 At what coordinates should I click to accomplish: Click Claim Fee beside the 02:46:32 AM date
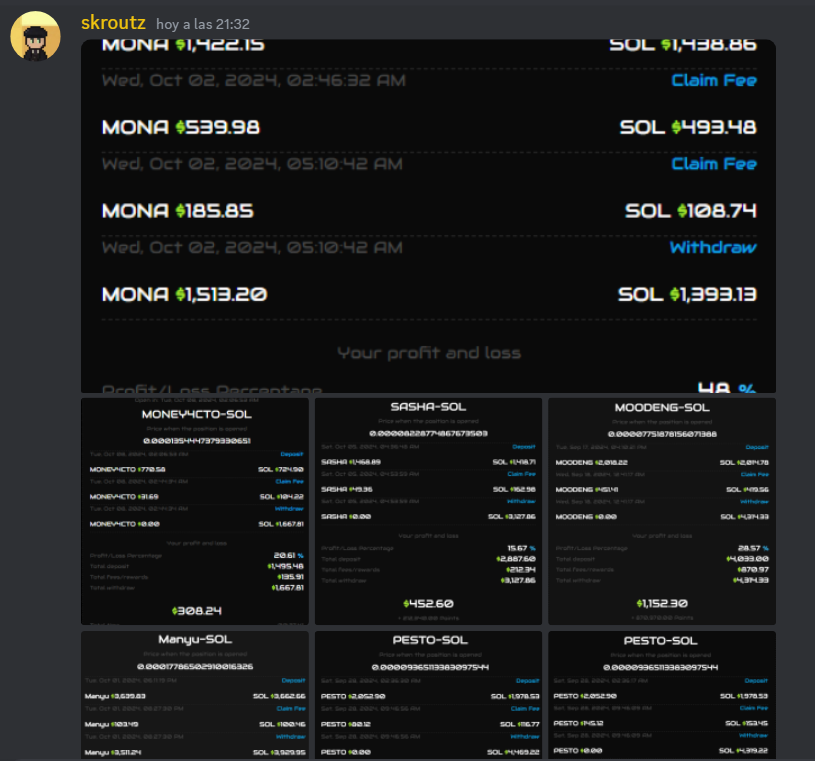(714, 80)
